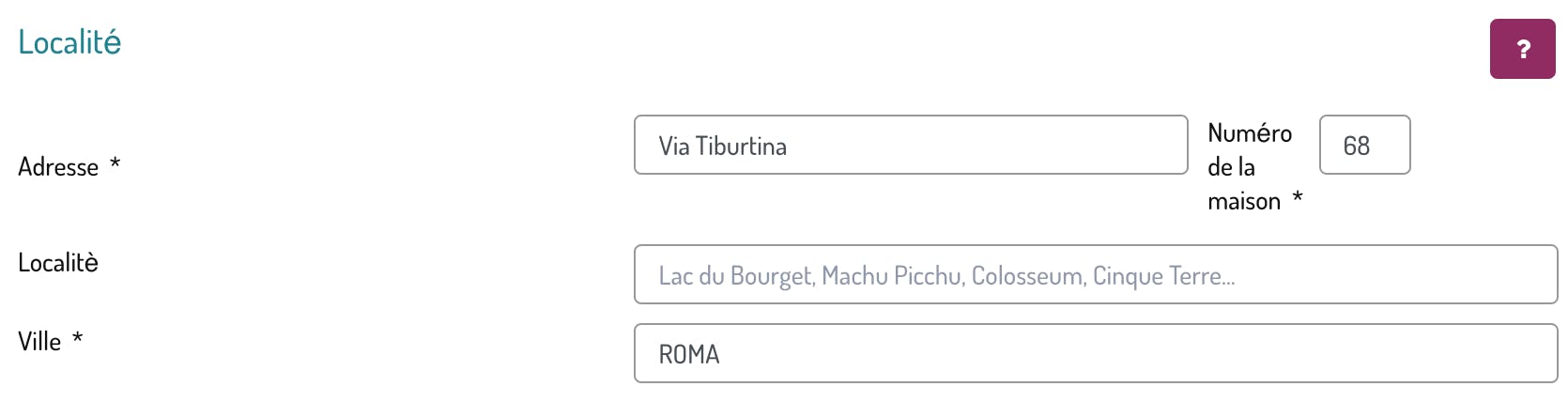
Task: Click the Ville field label
Action: [39, 341]
